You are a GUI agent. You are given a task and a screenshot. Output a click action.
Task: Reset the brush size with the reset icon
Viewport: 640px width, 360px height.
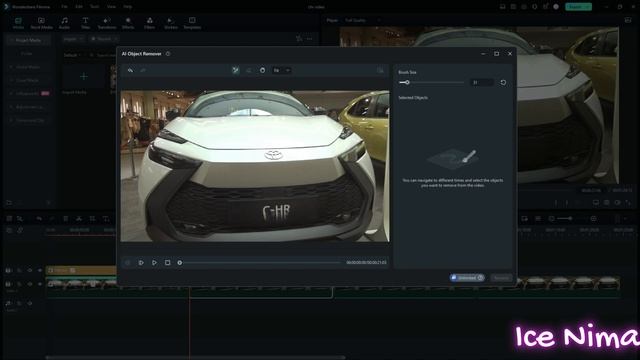coord(503,82)
